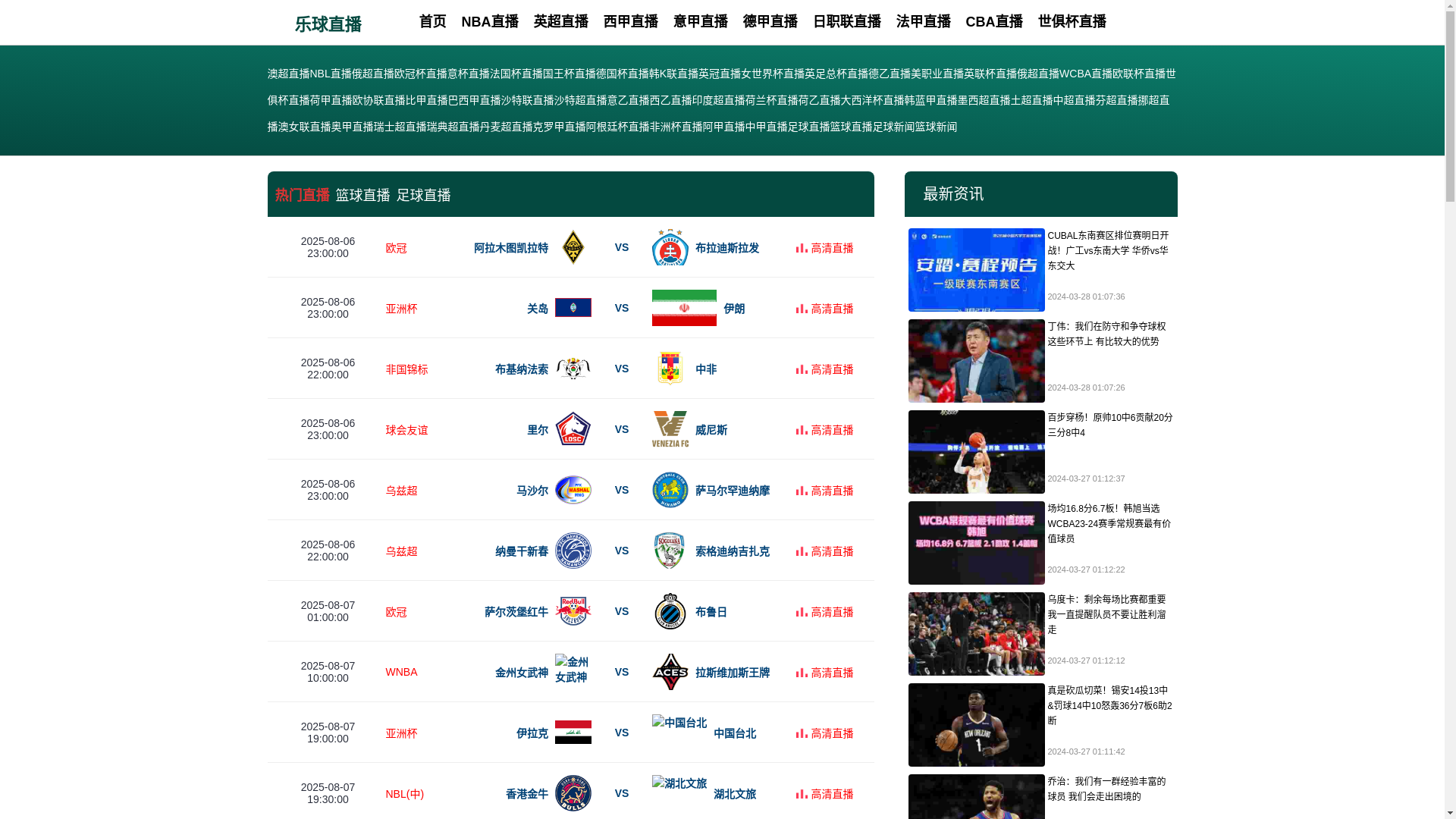This screenshot has height=819, width=1456.
Task: Watch 高清直播 for 关岛 vs 伊朗
Action: [824, 309]
